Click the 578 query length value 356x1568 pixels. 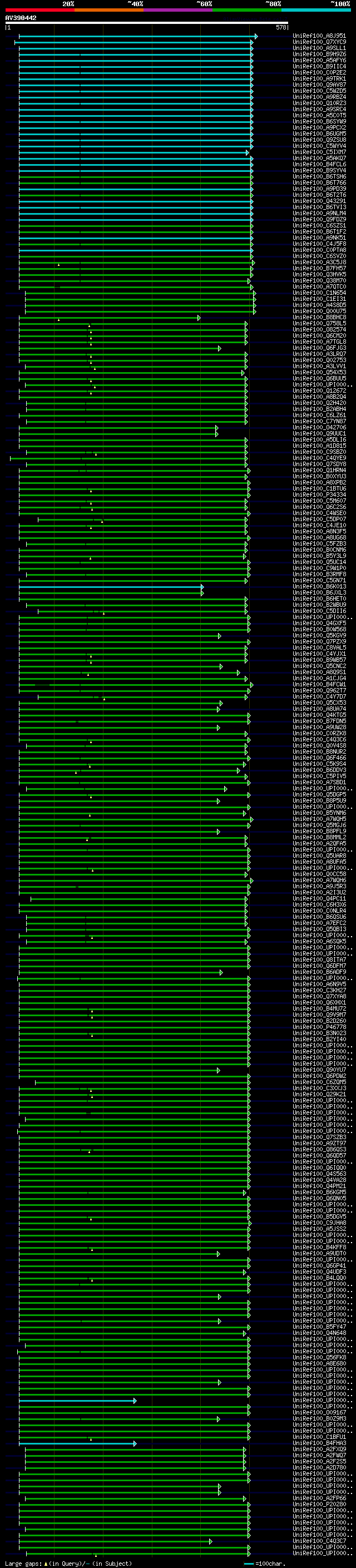pos(281,27)
